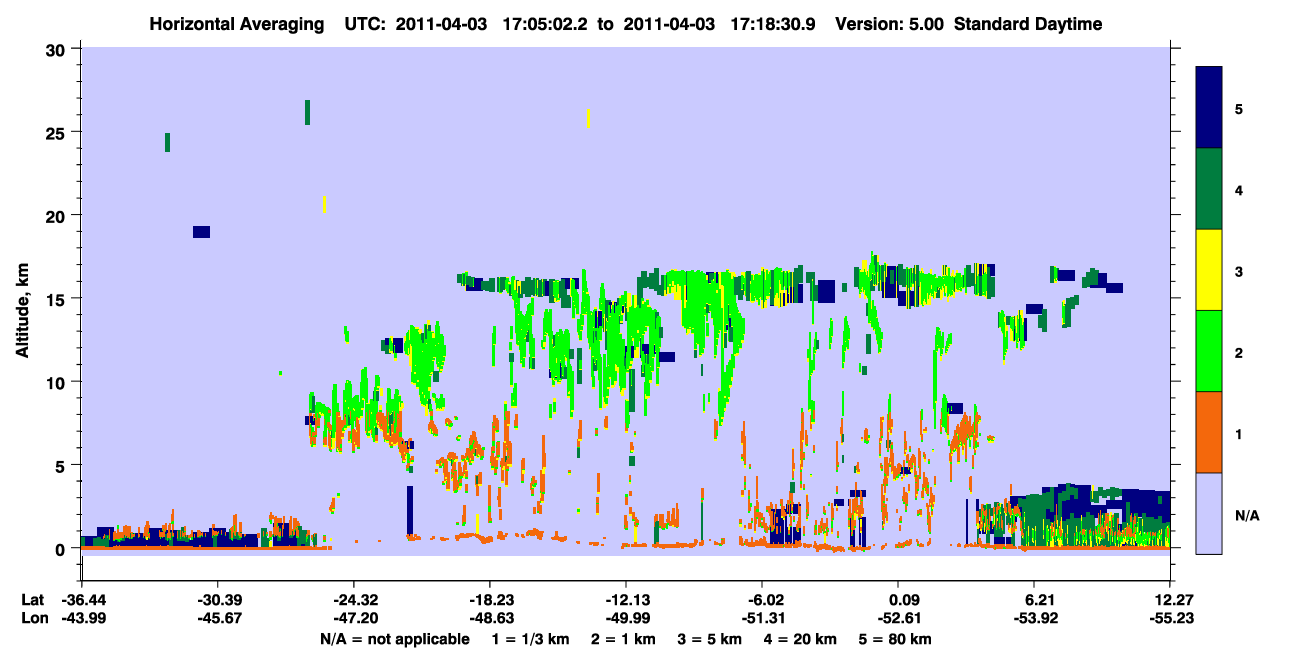1300x667 pixels.
Task: Click the '5' altitude tick label
Action: click(62, 465)
